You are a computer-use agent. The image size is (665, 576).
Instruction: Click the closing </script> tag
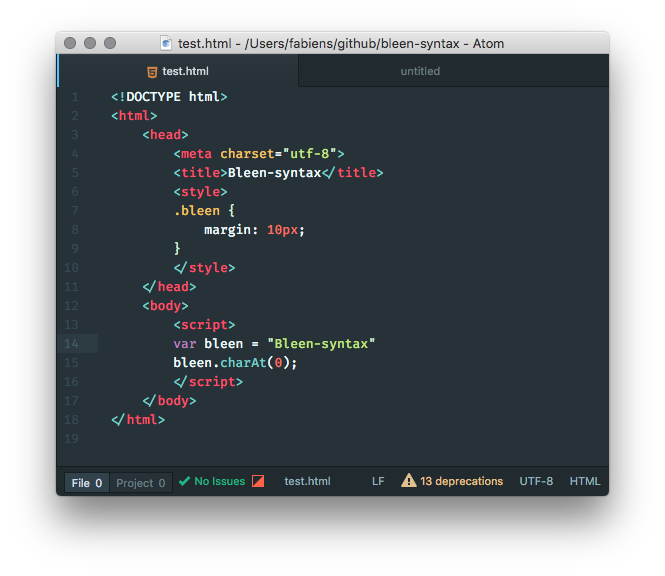pos(208,382)
